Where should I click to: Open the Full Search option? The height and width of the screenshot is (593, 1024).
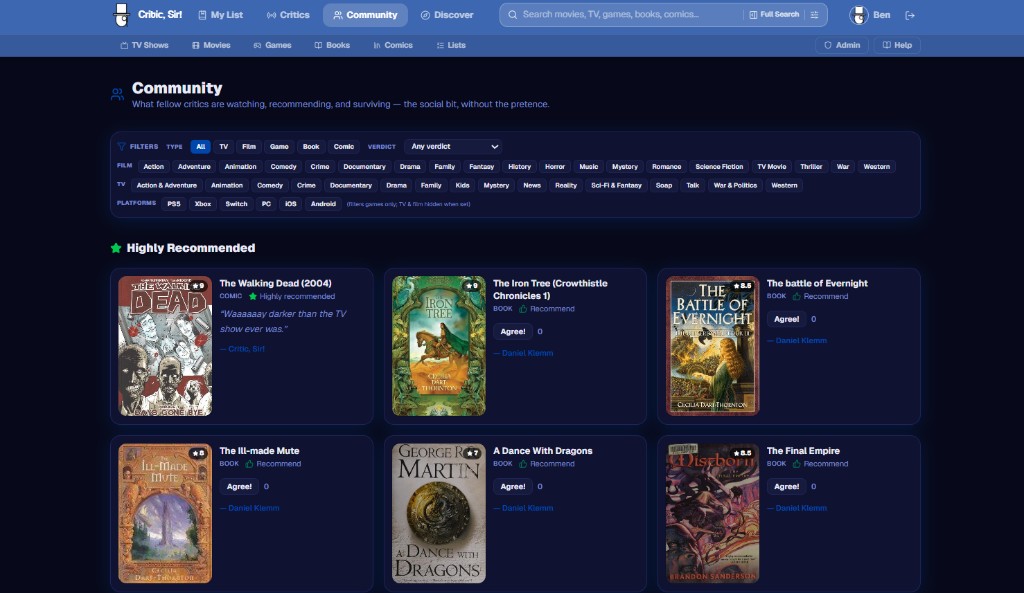[774, 15]
